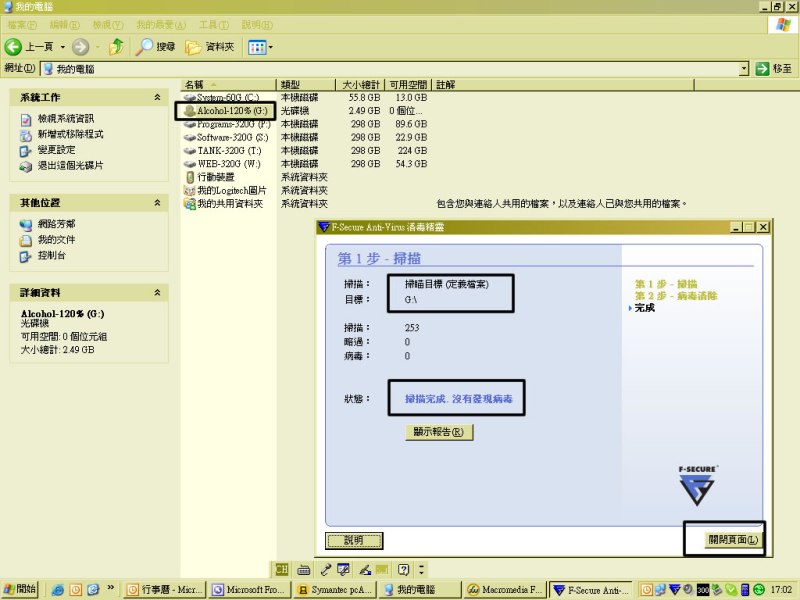
Task: Expand the address bar dropdown list
Action: [743, 68]
